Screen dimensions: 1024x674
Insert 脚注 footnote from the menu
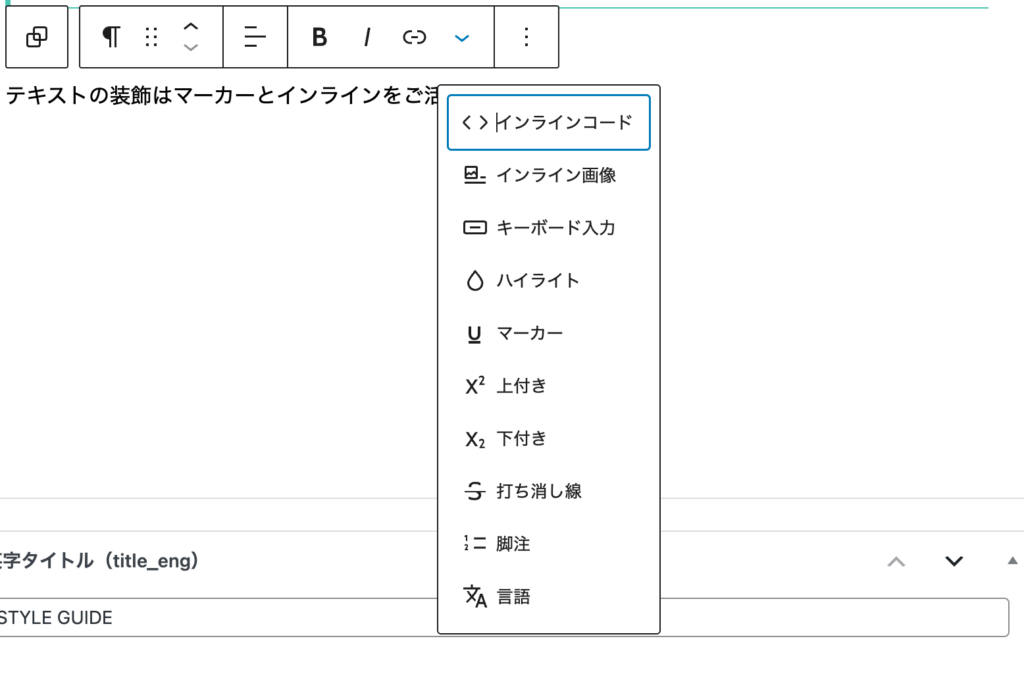[549, 544]
